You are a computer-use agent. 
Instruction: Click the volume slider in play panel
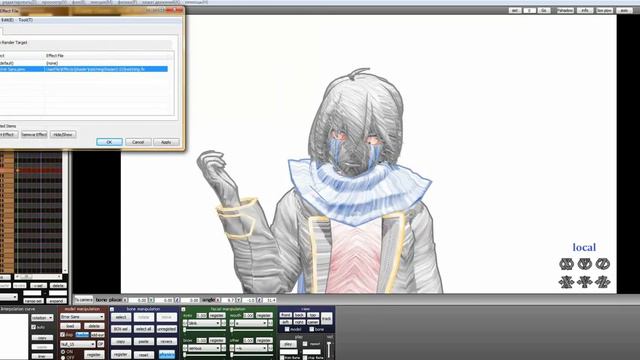[x=329, y=349]
